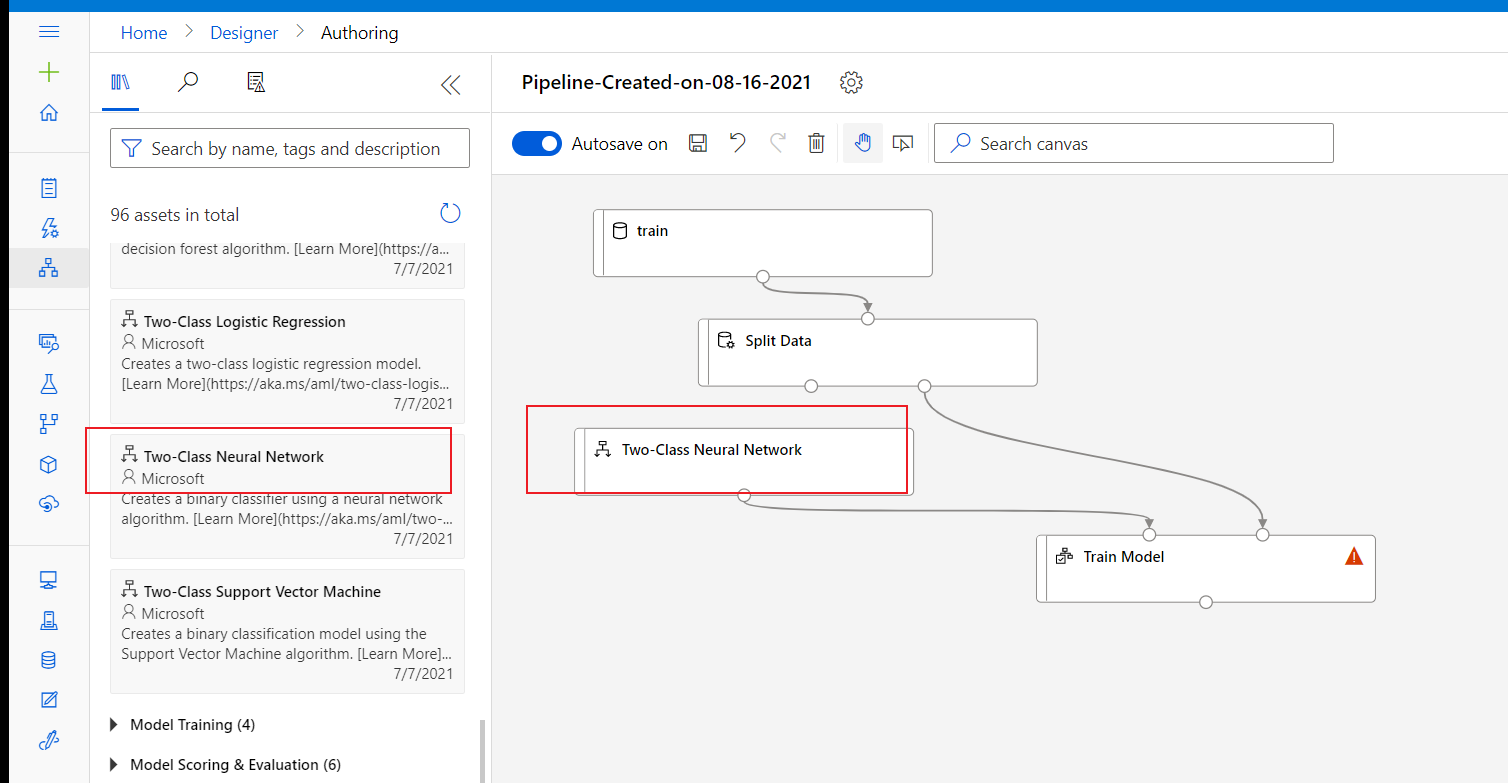Open the sidebar icon below Compute monitor
Image resolution: width=1508 pixels, height=783 pixels.
[49, 620]
